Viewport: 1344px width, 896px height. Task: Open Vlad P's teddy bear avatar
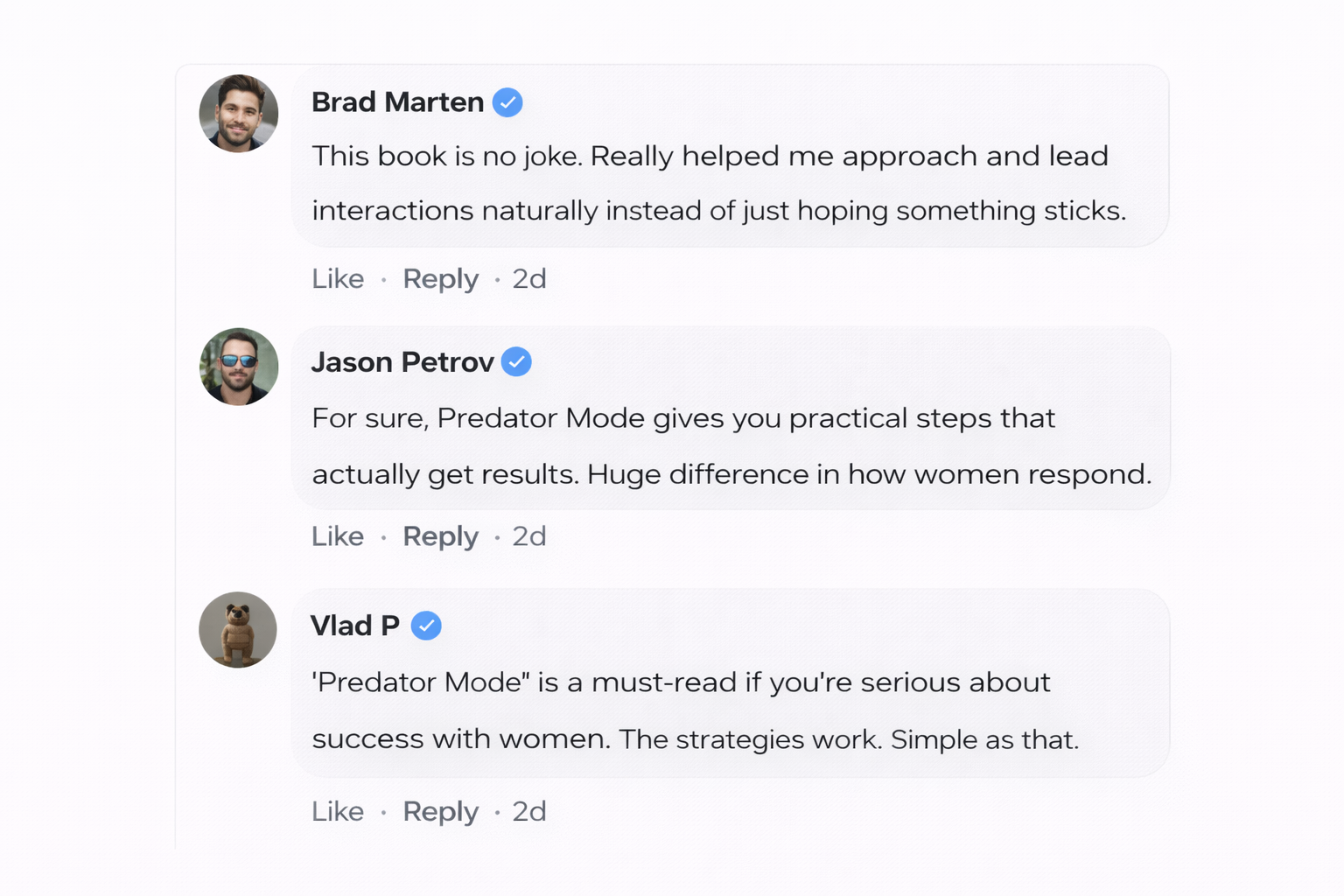point(238,630)
